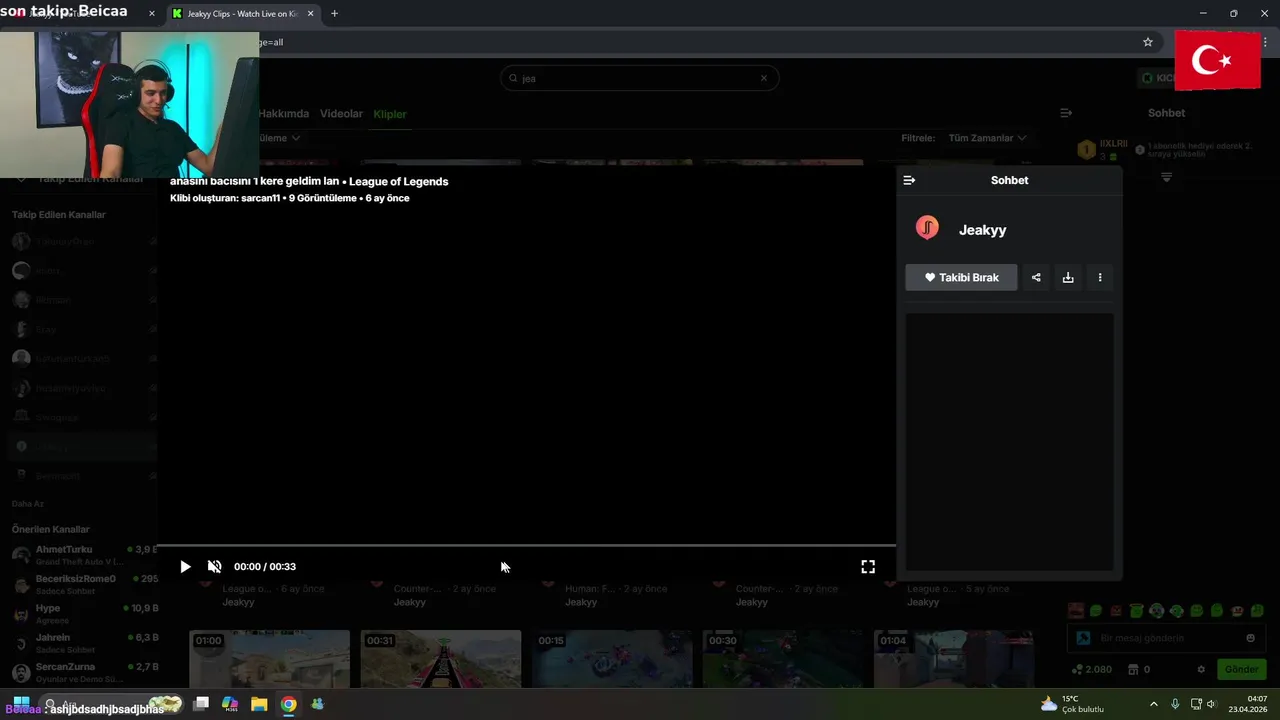Open the Jeakyy avatar in the clip popup
Image resolution: width=1280 pixels, height=720 pixels.
tap(927, 228)
